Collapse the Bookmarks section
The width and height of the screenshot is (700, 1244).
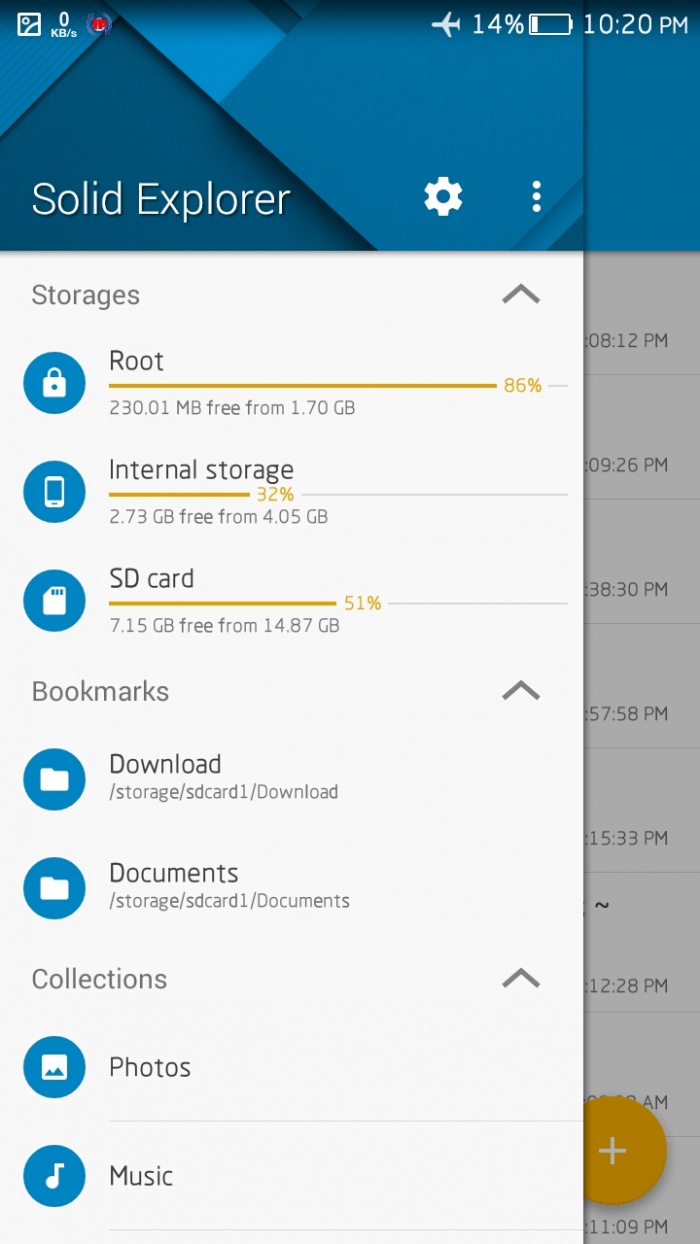tap(520, 691)
